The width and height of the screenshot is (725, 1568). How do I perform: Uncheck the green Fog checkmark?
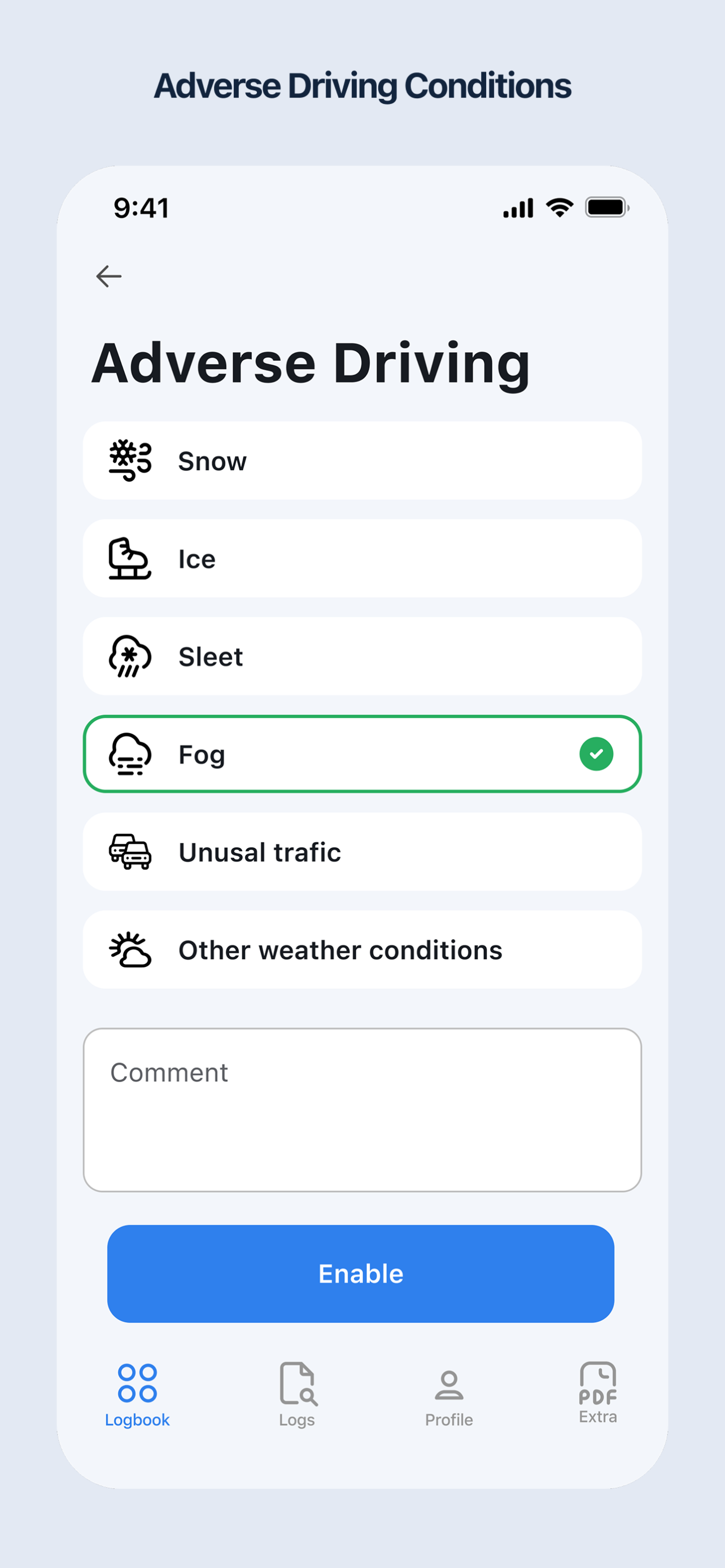597,754
